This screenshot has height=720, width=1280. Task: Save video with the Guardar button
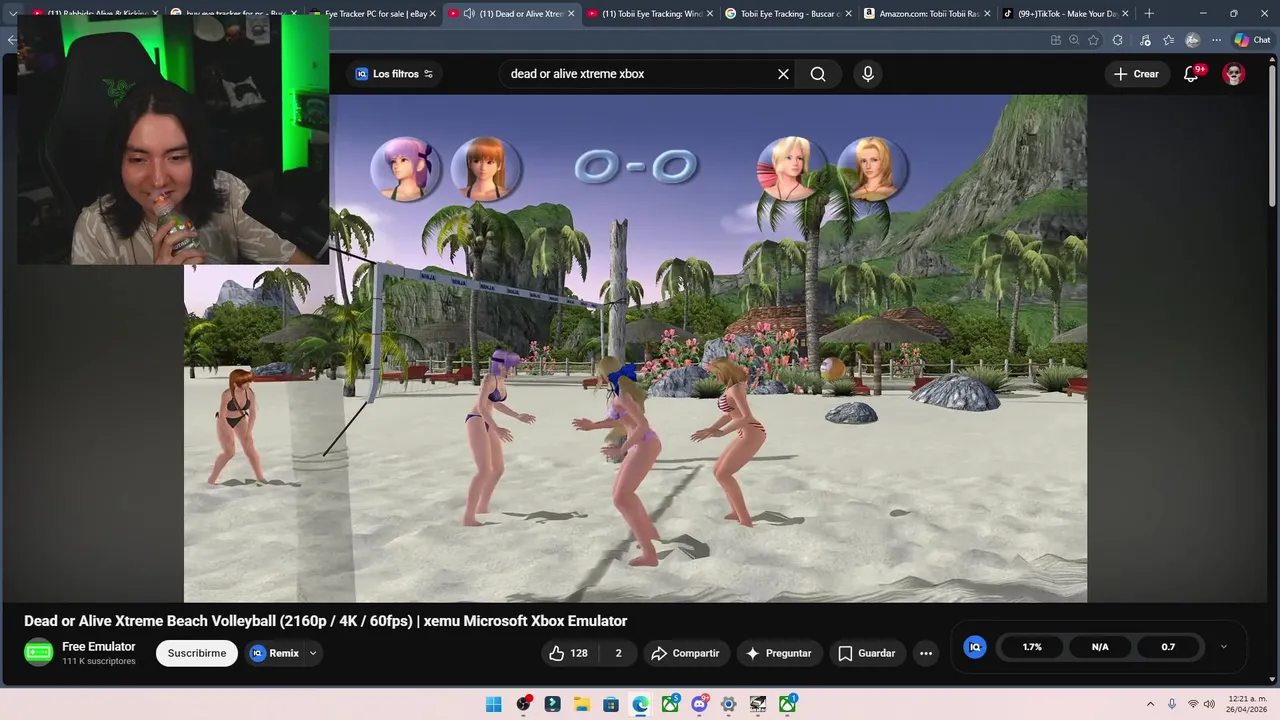(867, 653)
